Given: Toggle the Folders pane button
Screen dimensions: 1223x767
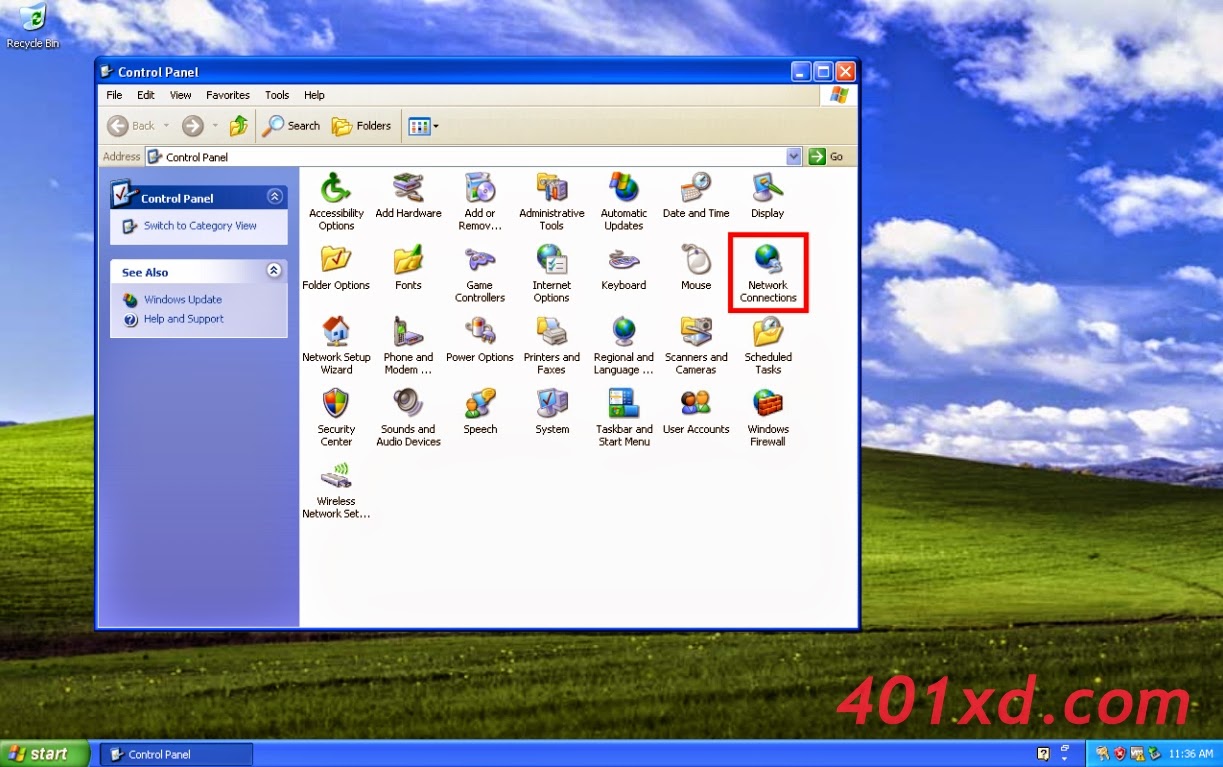Looking at the screenshot, I should click(x=361, y=126).
